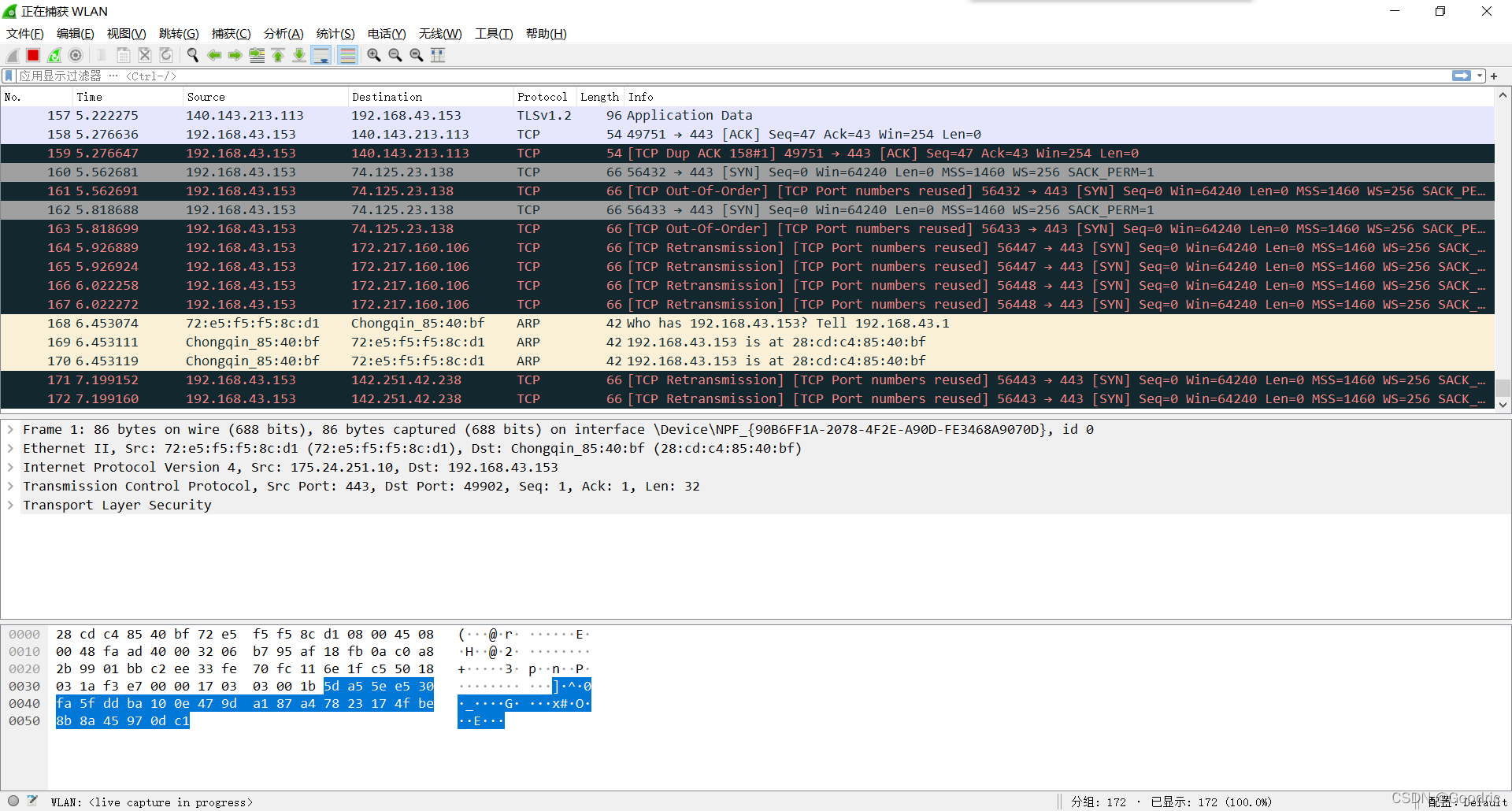Open capture file properties icon in status bar

(x=32, y=802)
